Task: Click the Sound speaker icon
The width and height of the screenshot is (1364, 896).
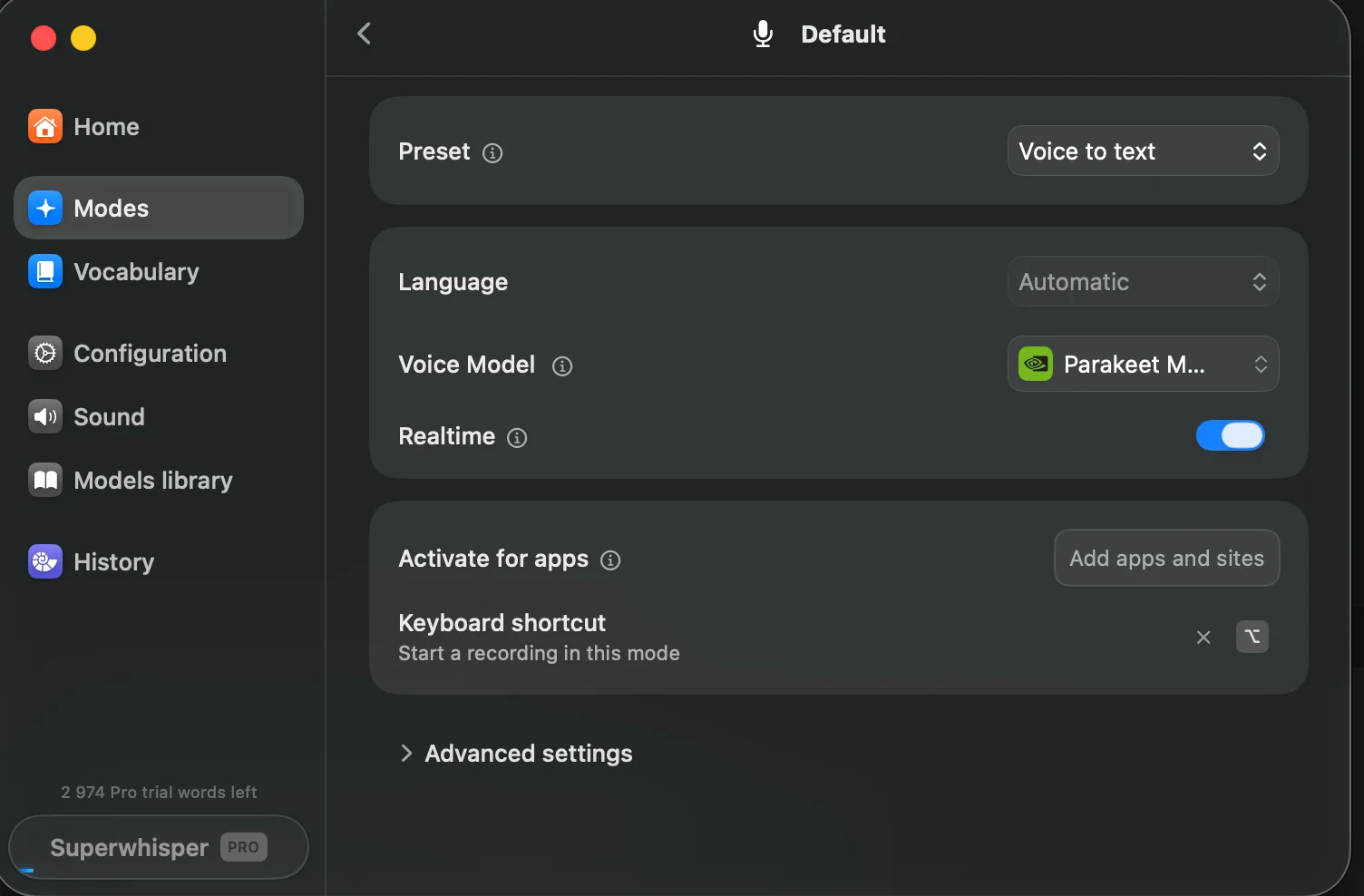Action: 45,416
